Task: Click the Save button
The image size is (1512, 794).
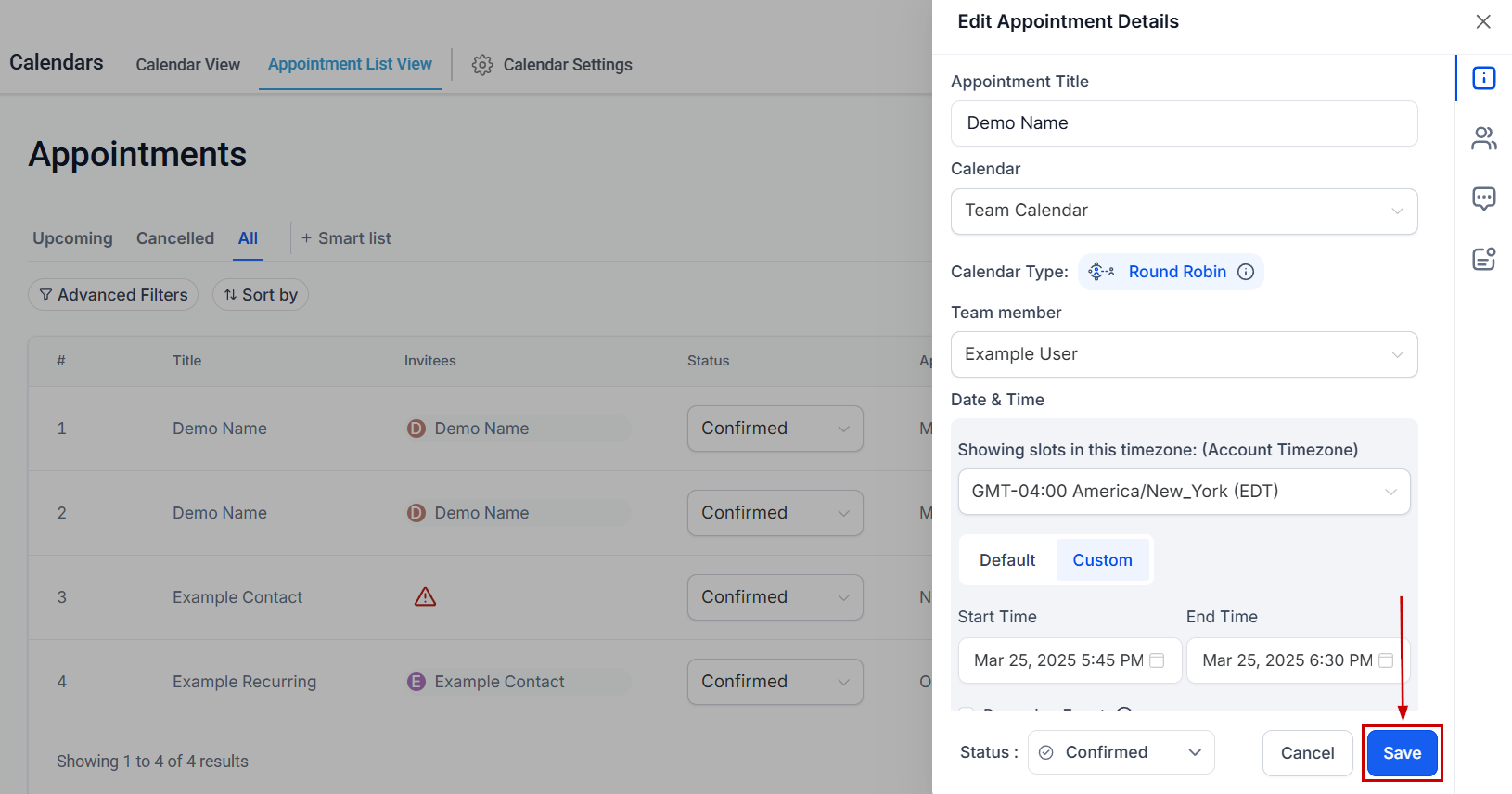Action: point(1402,753)
